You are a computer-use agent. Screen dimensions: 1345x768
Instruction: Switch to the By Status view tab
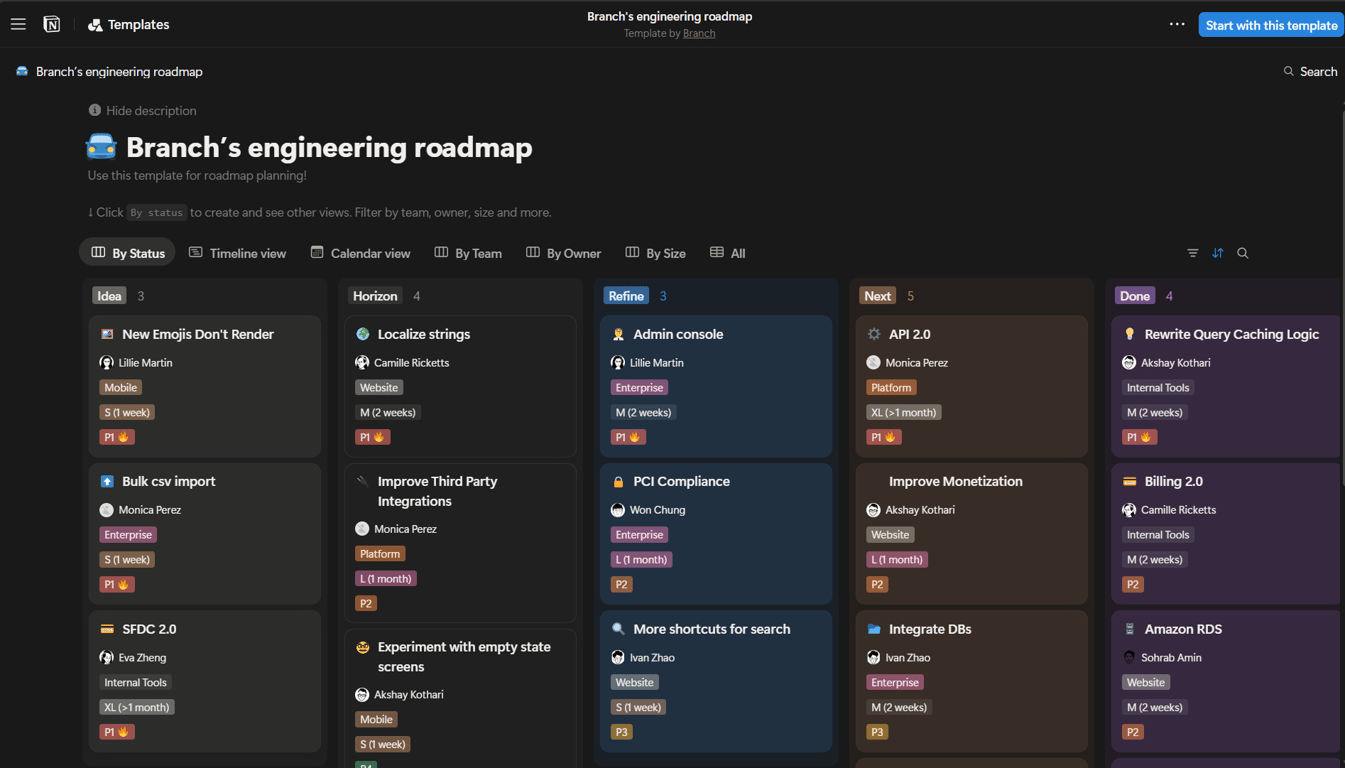(128, 253)
